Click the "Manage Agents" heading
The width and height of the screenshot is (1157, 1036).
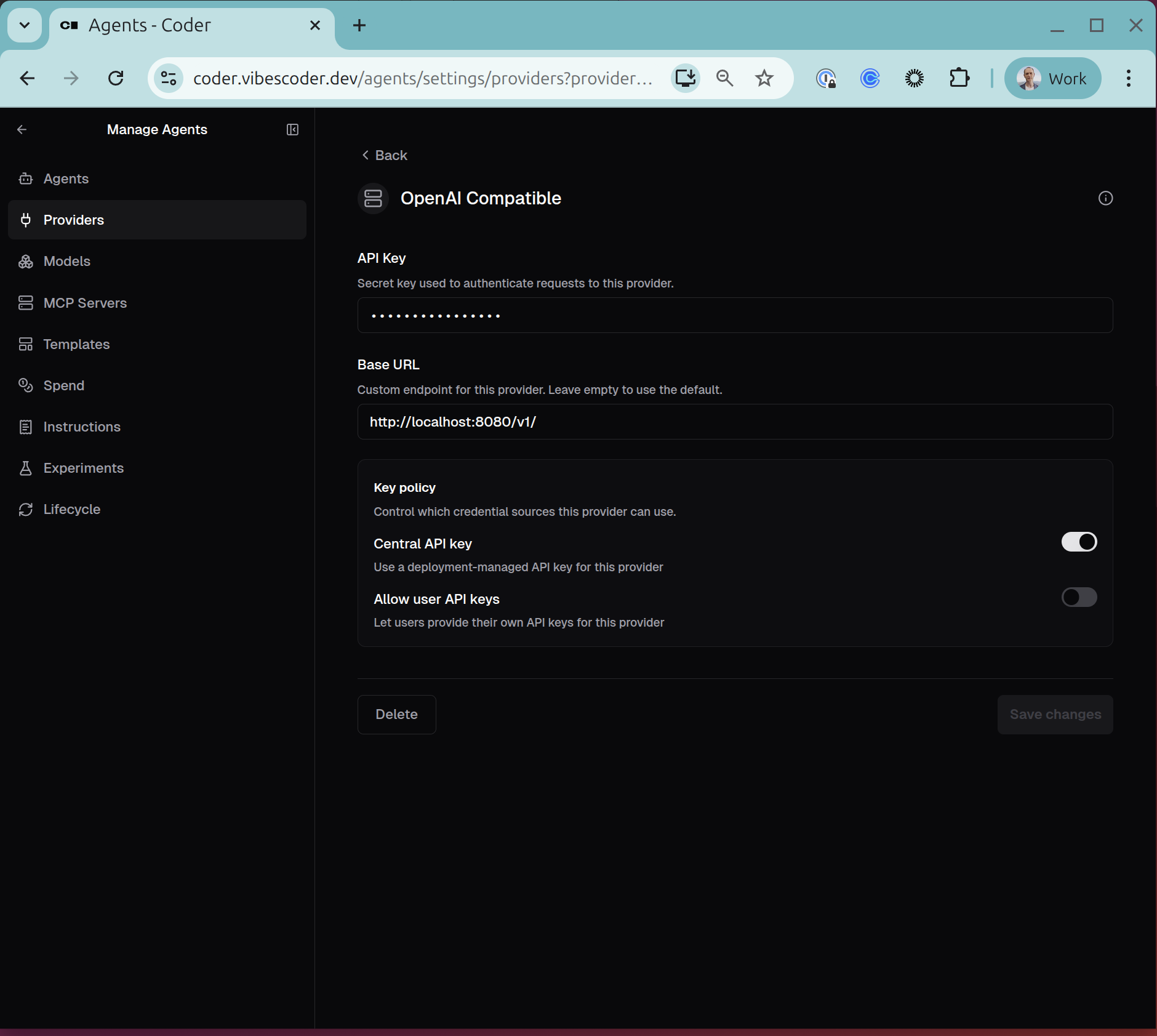point(157,129)
